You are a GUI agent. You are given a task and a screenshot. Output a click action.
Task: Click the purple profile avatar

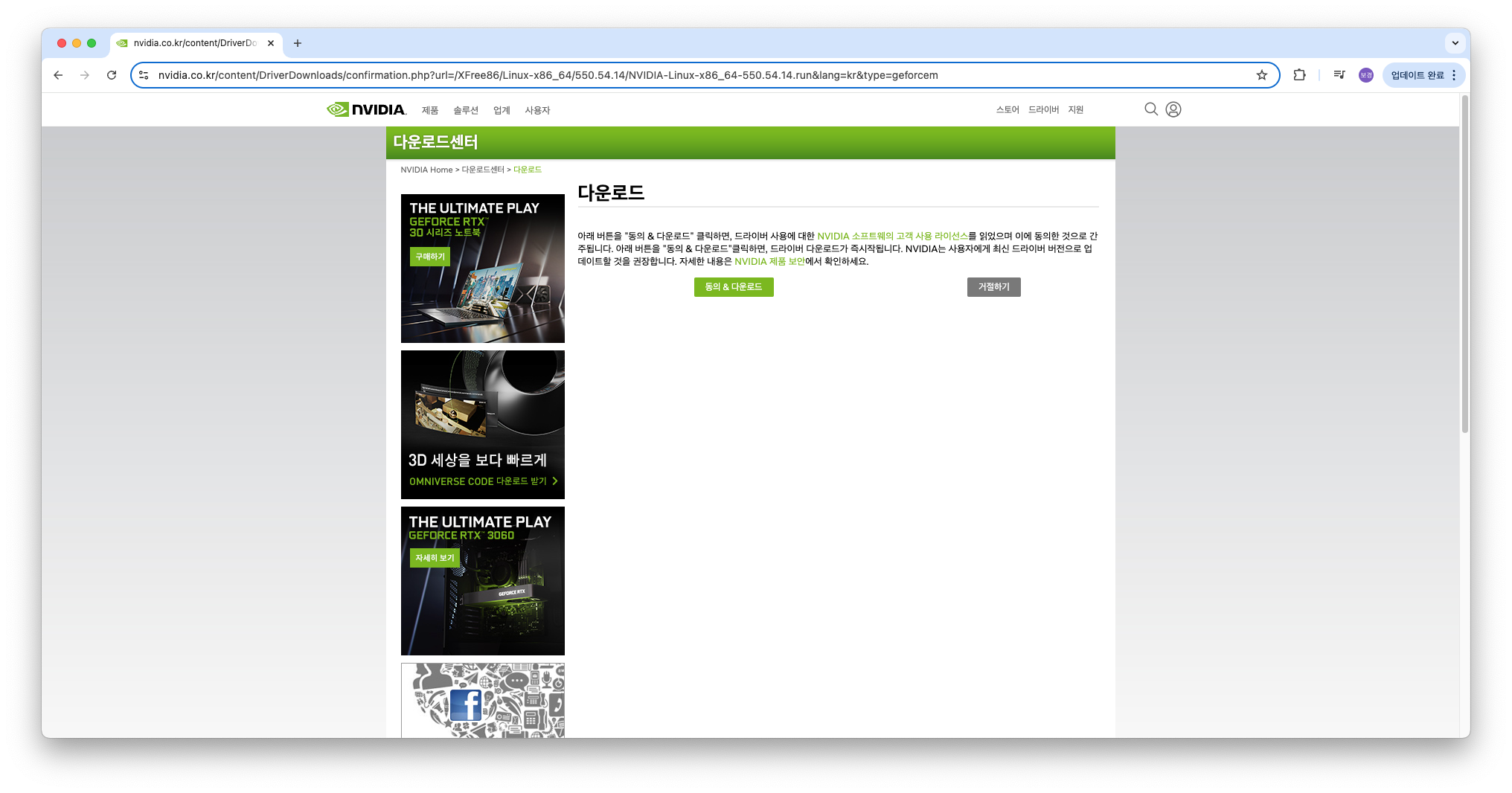click(1366, 75)
